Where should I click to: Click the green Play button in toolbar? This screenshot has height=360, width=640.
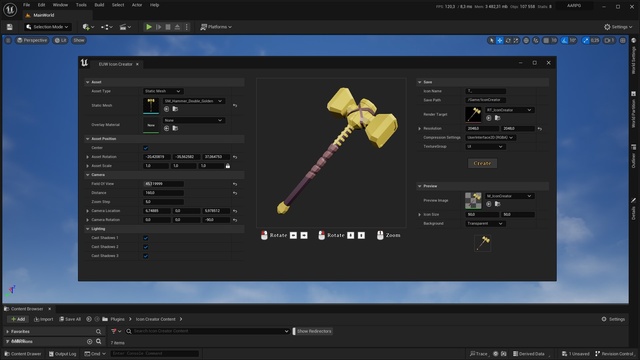tap(149, 27)
